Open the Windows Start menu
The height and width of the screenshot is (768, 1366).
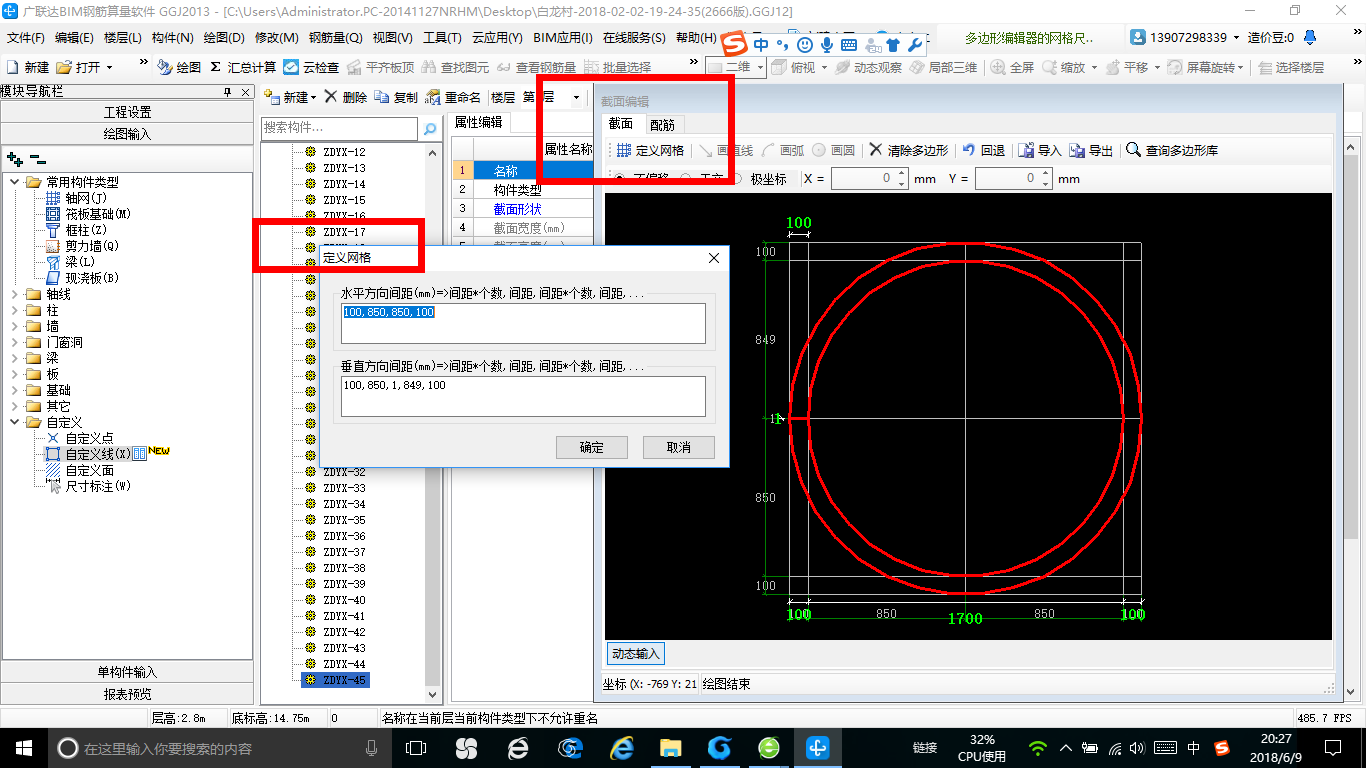pos(23,747)
